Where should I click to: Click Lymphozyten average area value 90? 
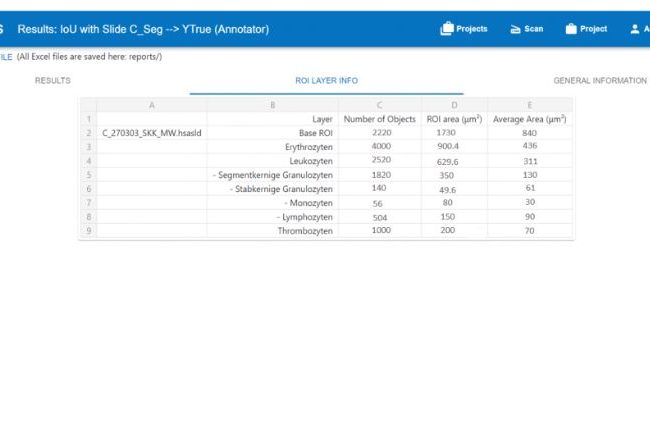point(530,217)
